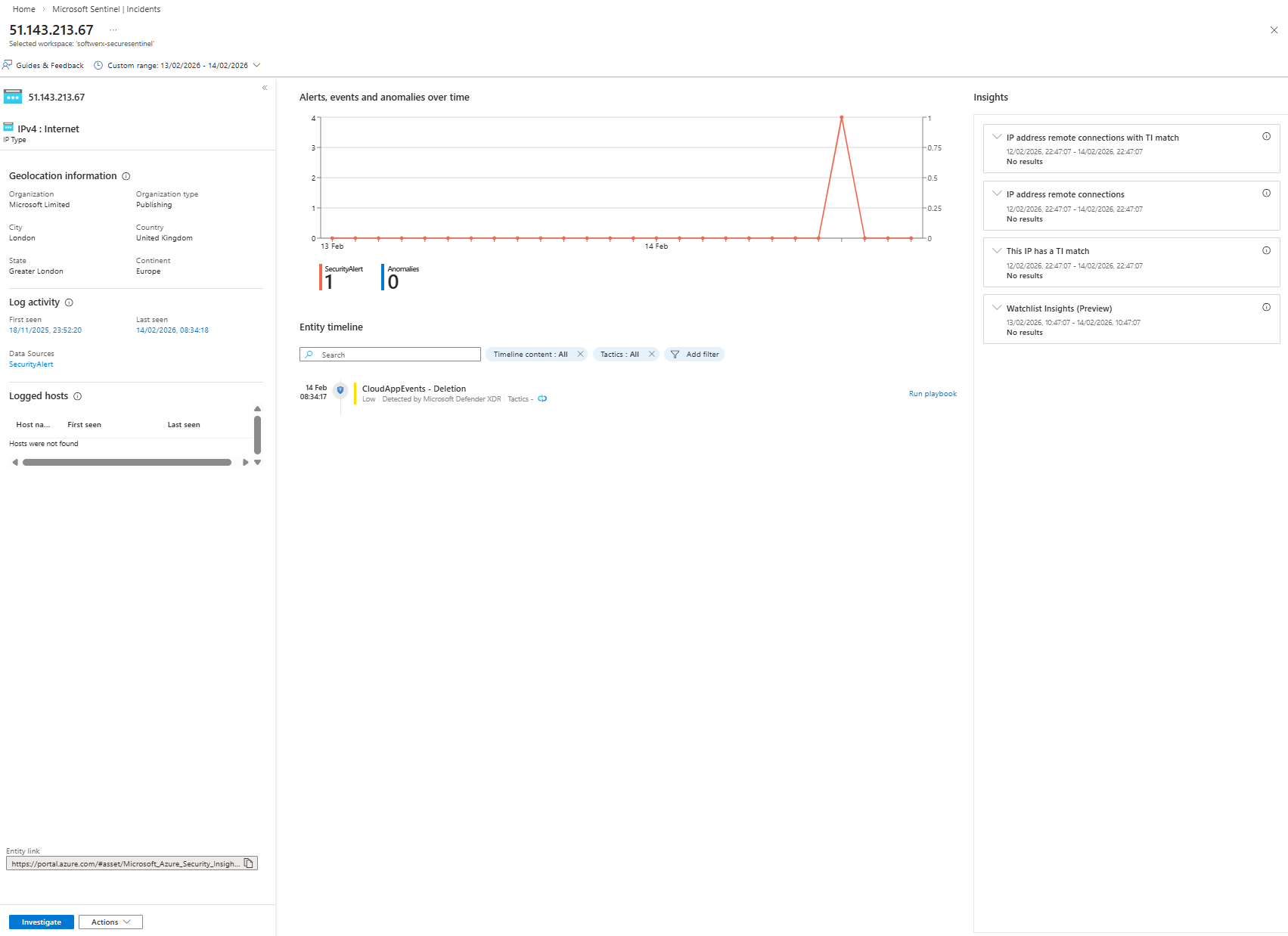Expand IP address remote connections insight
This screenshot has height=936, width=1288.
tap(997, 194)
